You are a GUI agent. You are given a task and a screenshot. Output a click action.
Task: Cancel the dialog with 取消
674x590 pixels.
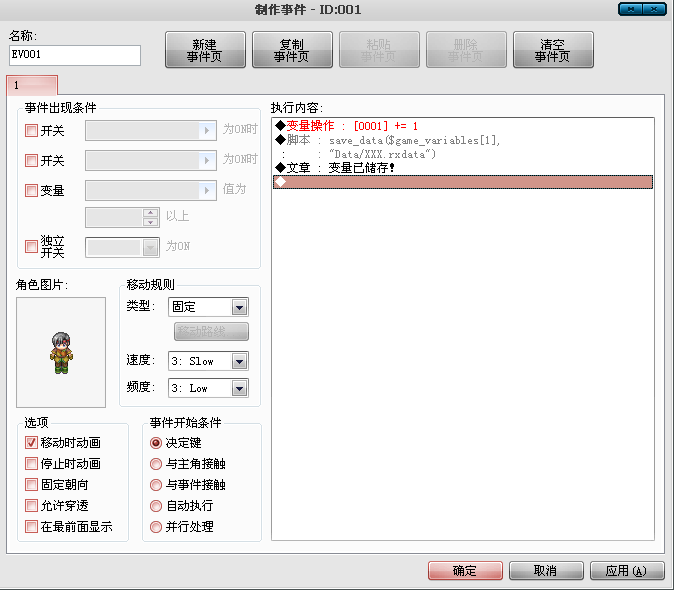point(546,571)
